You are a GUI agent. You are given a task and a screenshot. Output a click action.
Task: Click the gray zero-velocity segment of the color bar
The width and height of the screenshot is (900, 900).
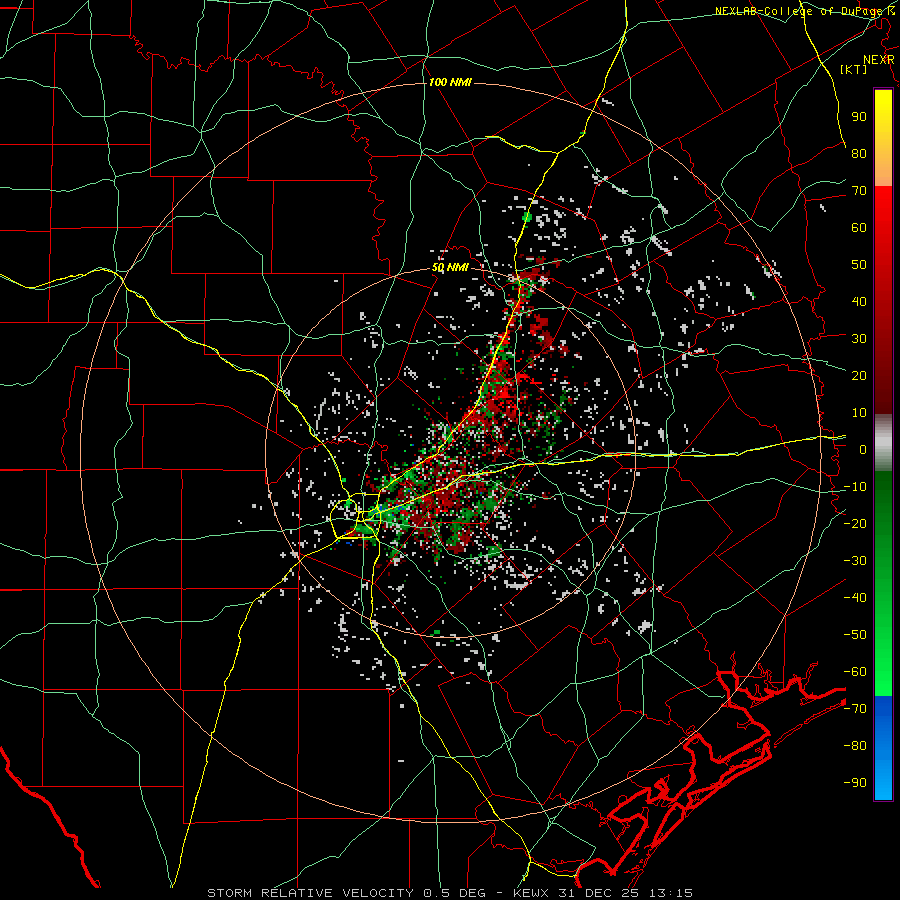[883, 442]
